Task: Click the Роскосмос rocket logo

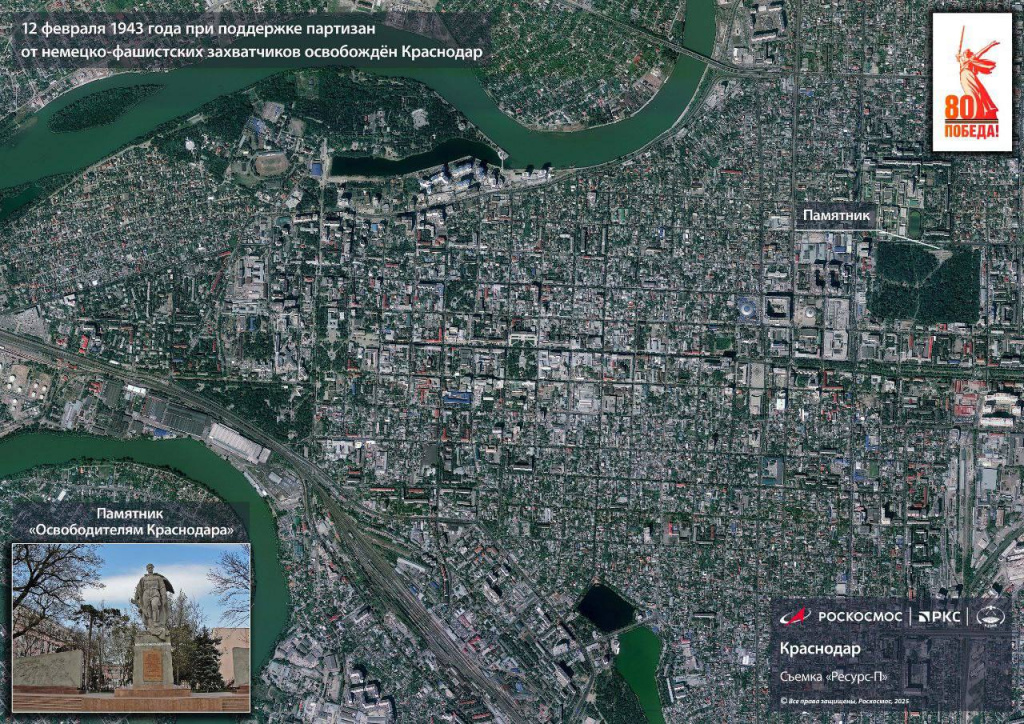Action: [795, 616]
